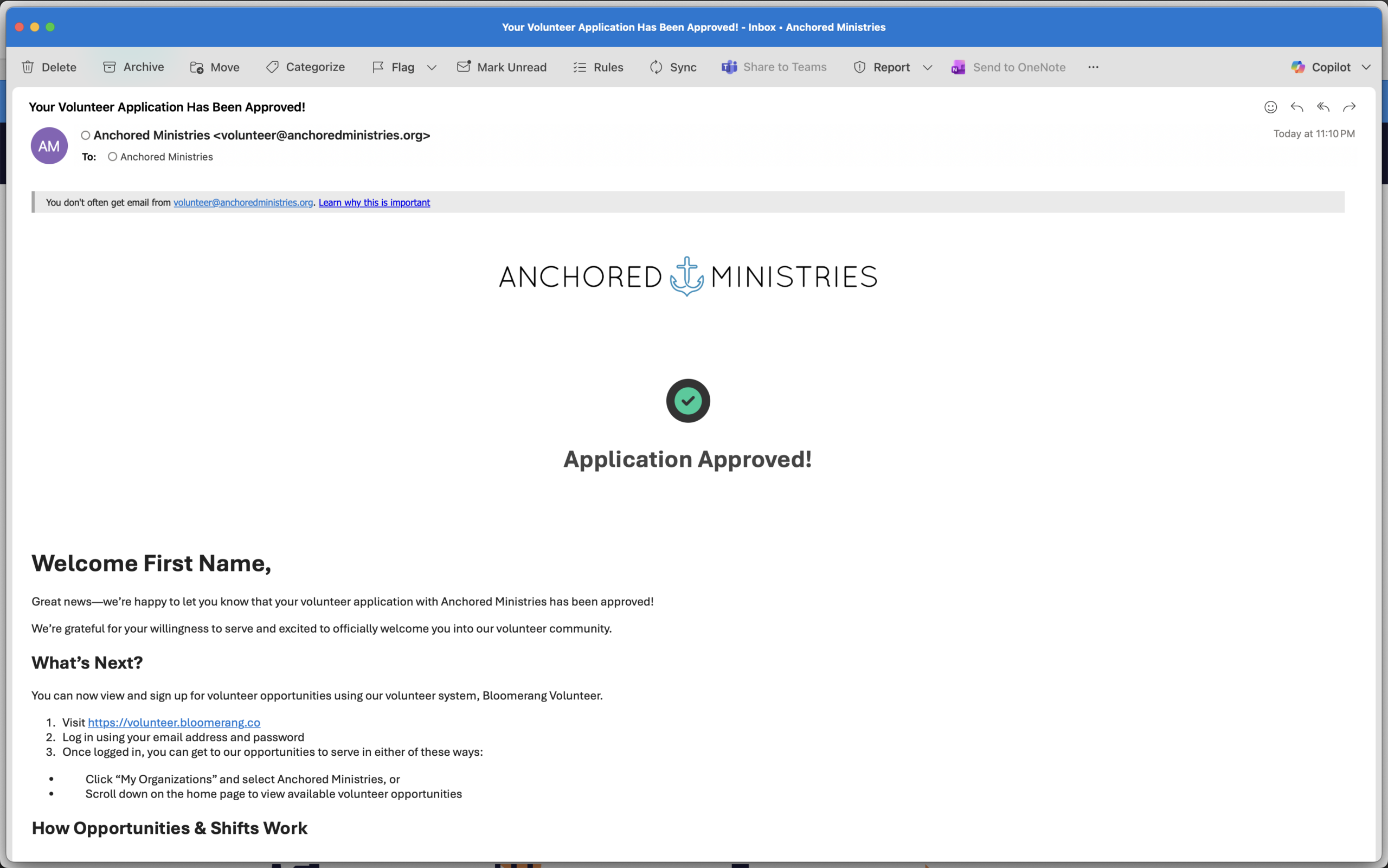The height and width of the screenshot is (868, 1388).
Task: Click the Reply All icon
Action: click(x=1323, y=107)
